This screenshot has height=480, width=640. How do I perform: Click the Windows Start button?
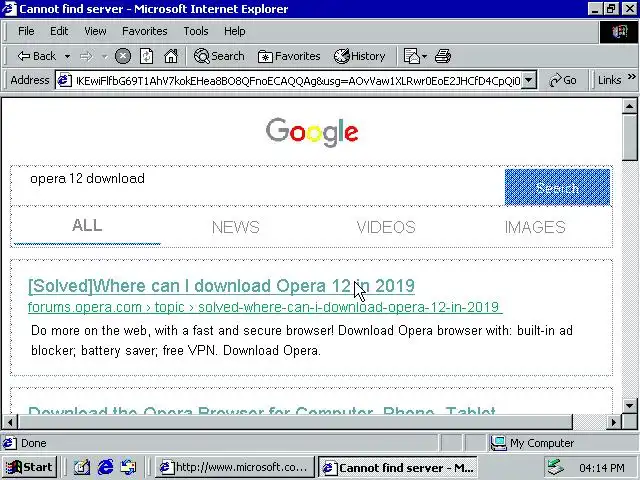click(29, 467)
